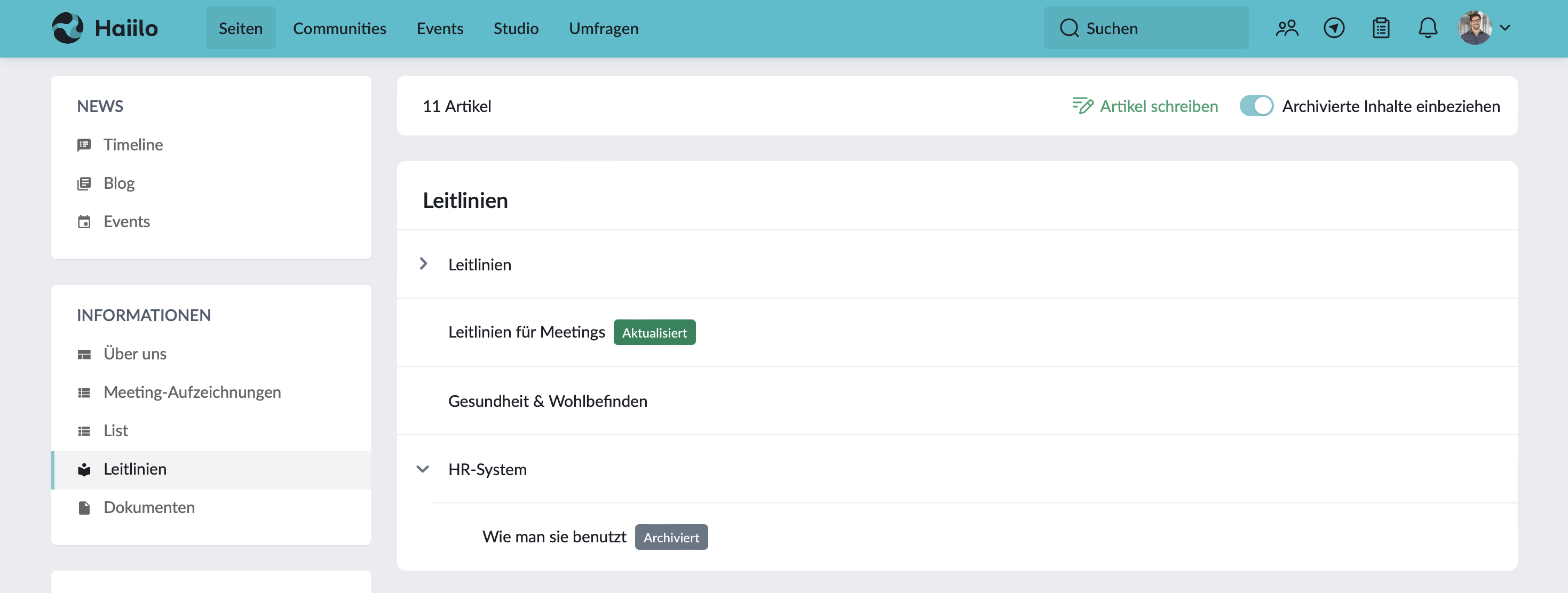Open Leitlinien für Meetings article
The width and height of the screenshot is (1568, 593).
point(527,332)
